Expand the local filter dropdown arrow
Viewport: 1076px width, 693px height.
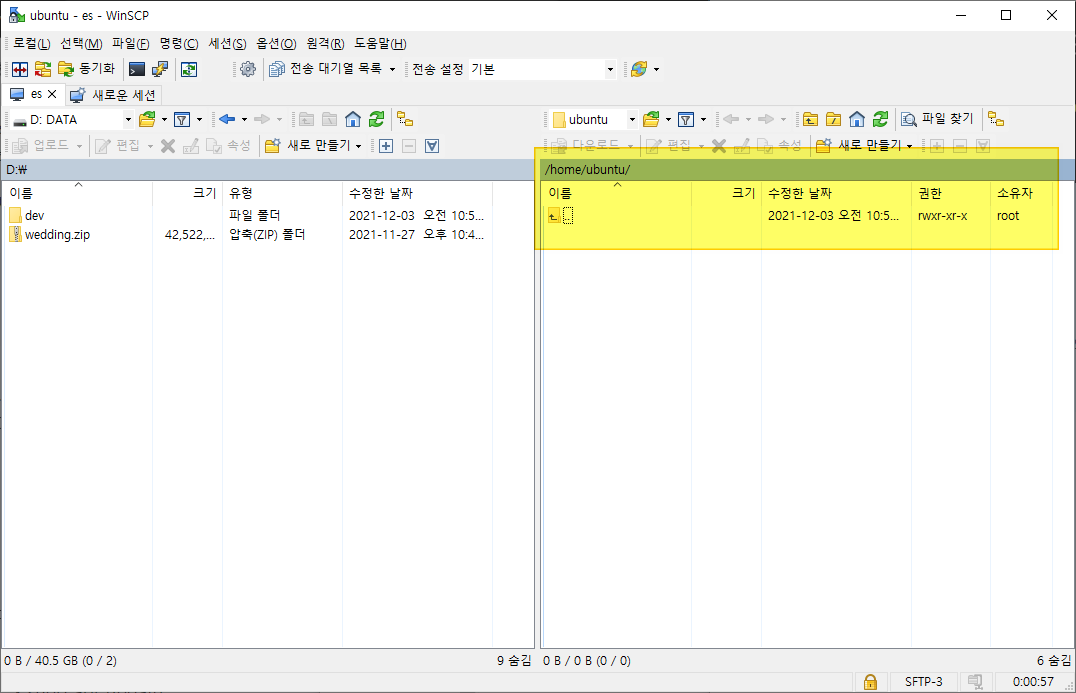click(200, 119)
